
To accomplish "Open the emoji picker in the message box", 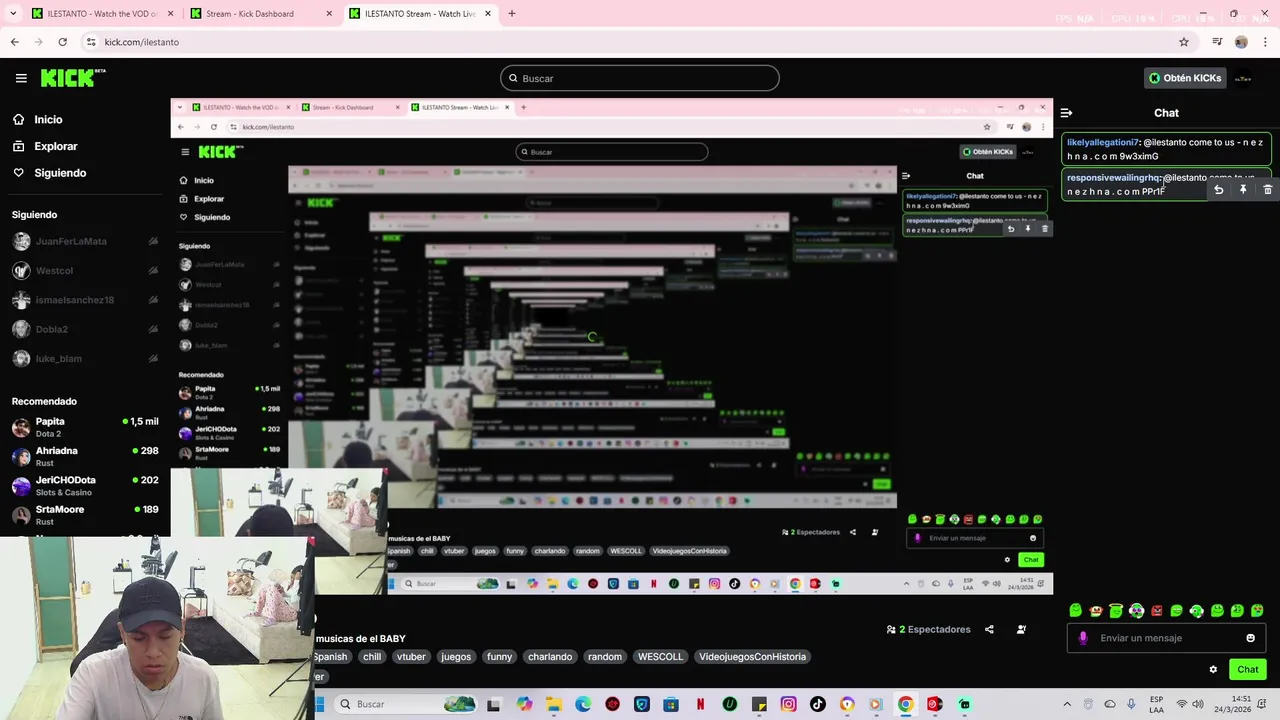I will 1250,638.
